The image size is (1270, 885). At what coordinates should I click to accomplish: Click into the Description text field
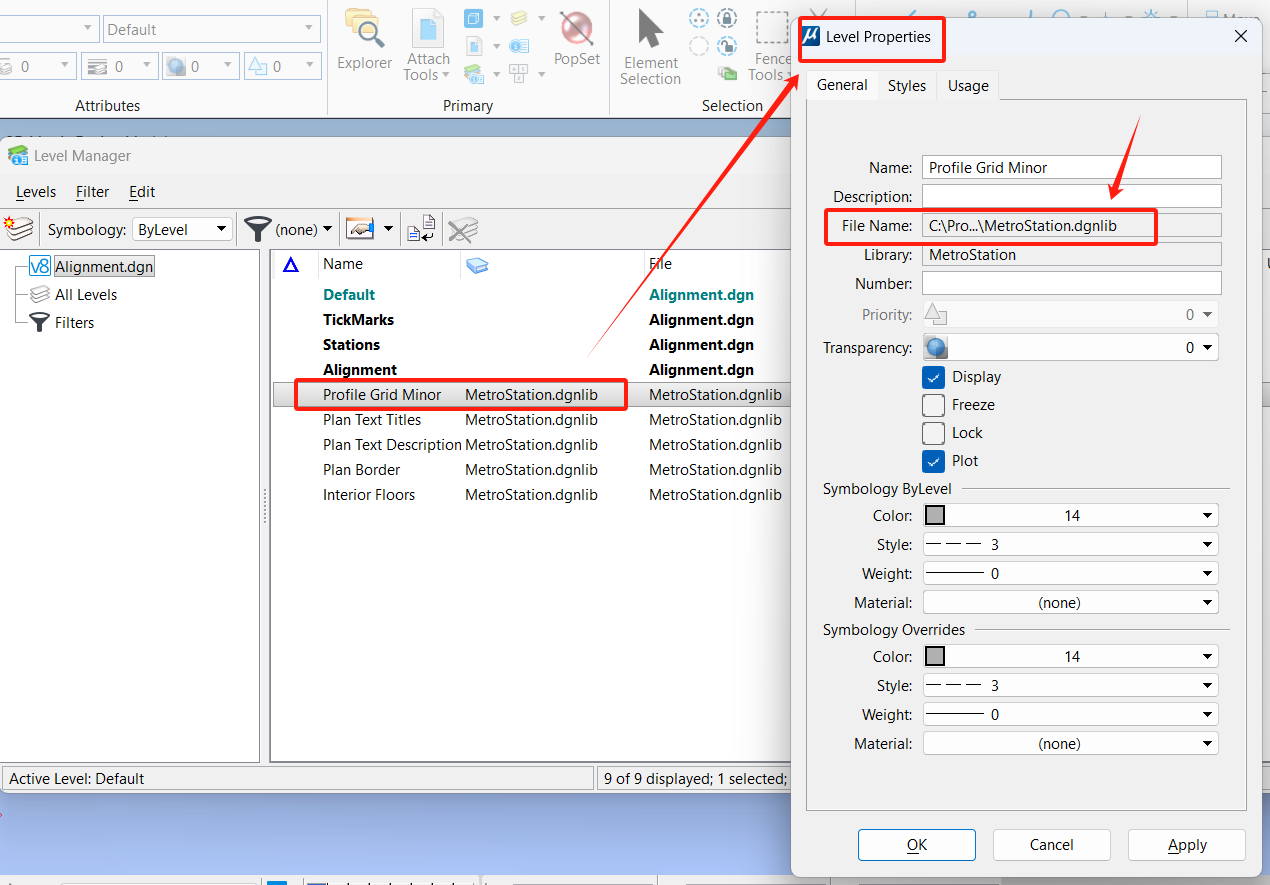[x=1071, y=196]
